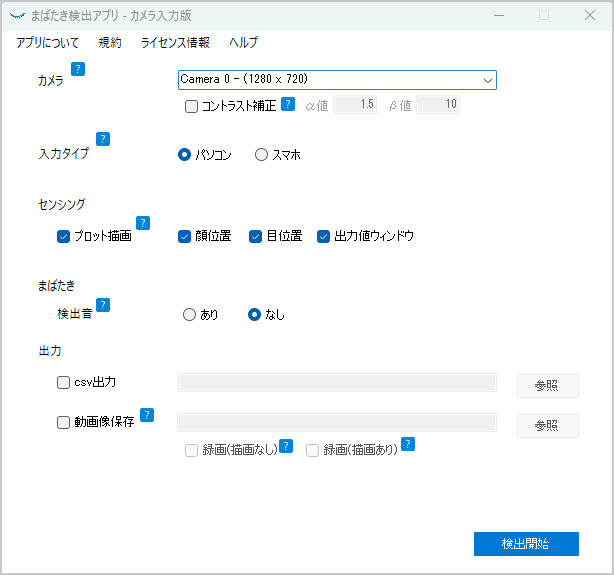The width and height of the screenshot is (614, 575).
Task: Open help for 録画(描画あり)
Action: pos(408,444)
